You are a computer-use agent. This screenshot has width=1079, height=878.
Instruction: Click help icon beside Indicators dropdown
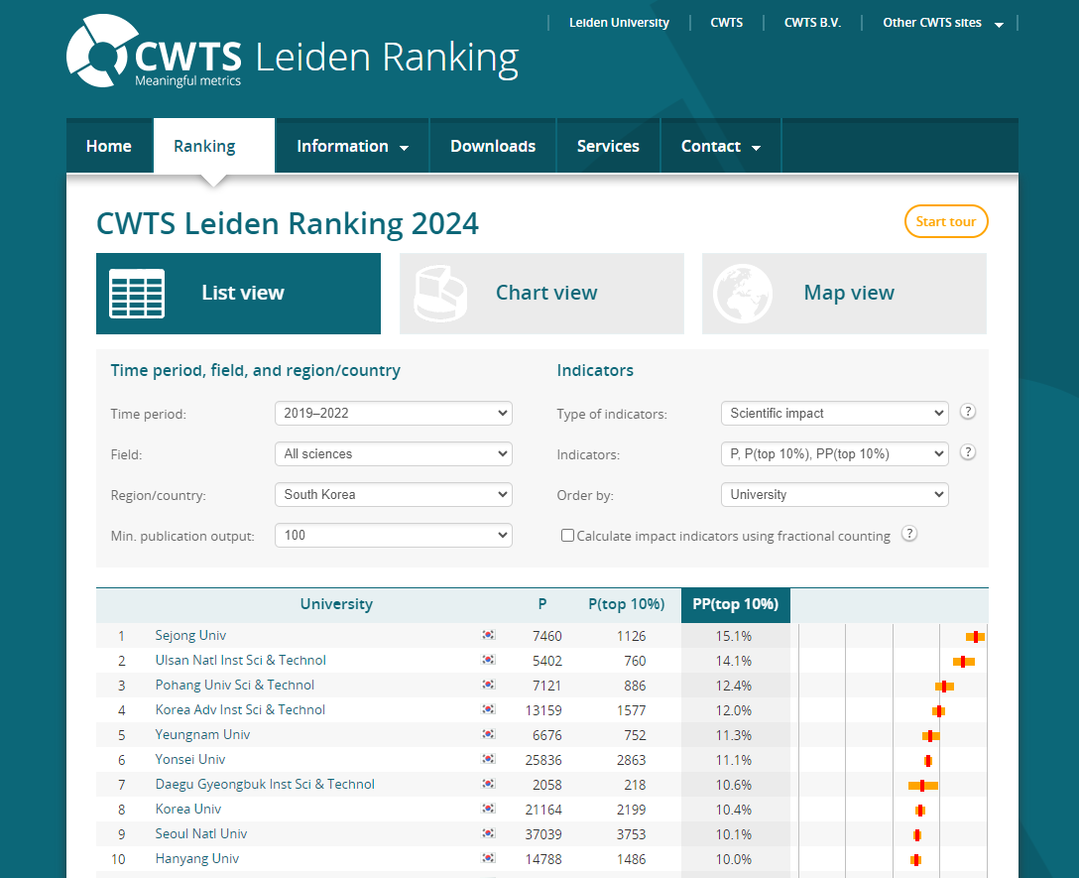click(967, 452)
